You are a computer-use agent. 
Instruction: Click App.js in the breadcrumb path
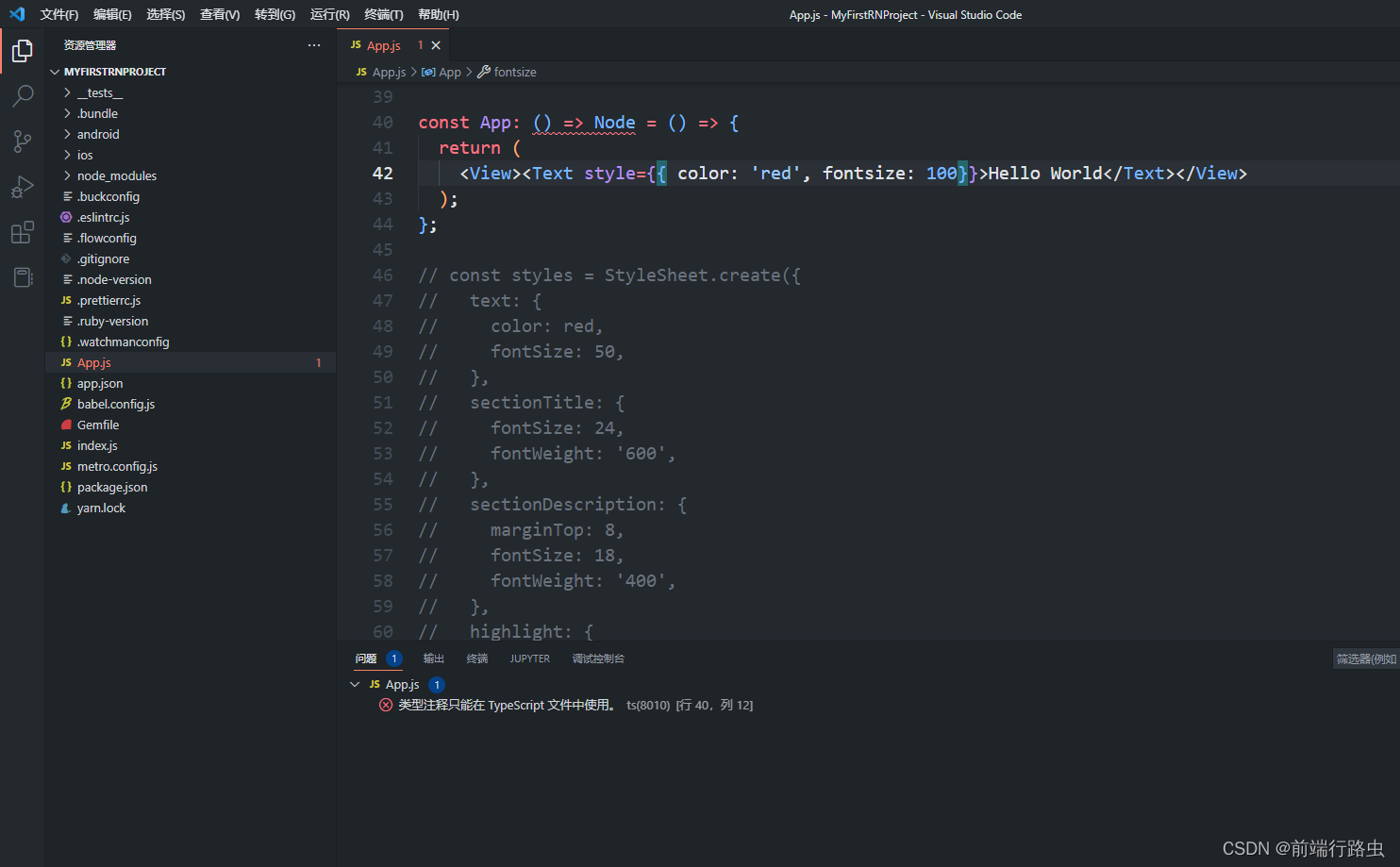[389, 72]
